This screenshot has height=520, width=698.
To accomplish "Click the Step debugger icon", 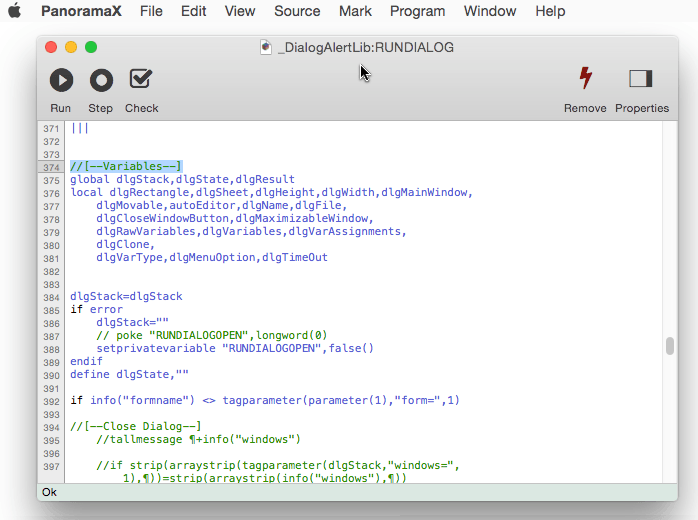I will (101, 80).
